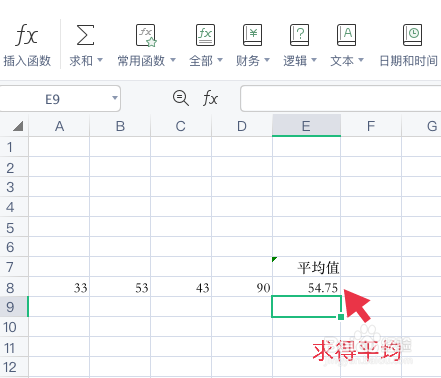Select the 平均值 label cell

coord(306,267)
